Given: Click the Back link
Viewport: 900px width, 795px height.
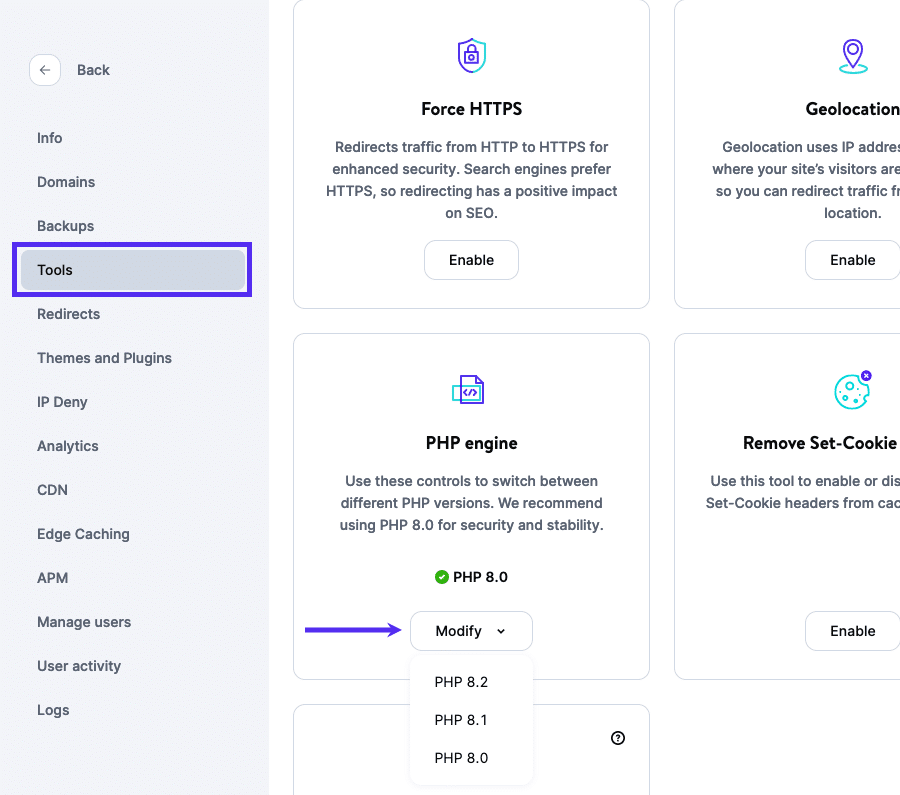Looking at the screenshot, I should 93,70.
